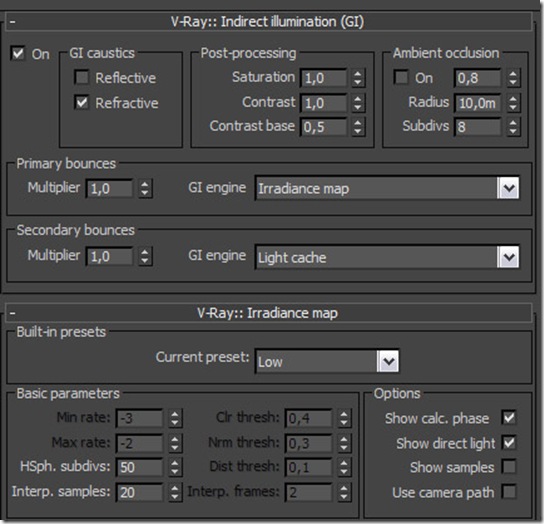Image resolution: width=544 pixels, height=524 pixels.
Task: Open the Secondary bounces GI engine dropdown
Action: (387, 257)
